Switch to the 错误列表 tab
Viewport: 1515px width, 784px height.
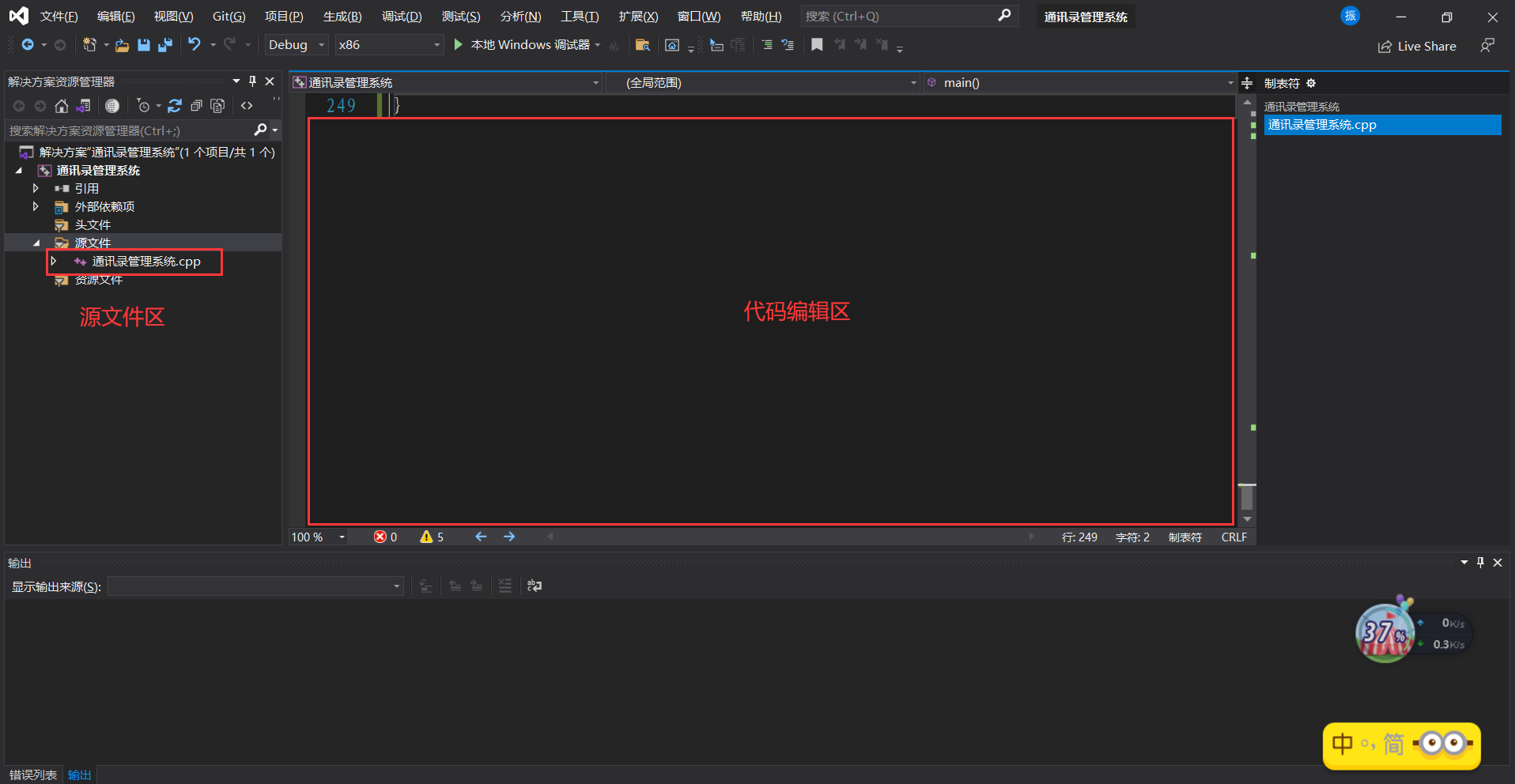(x=33, y=775)
